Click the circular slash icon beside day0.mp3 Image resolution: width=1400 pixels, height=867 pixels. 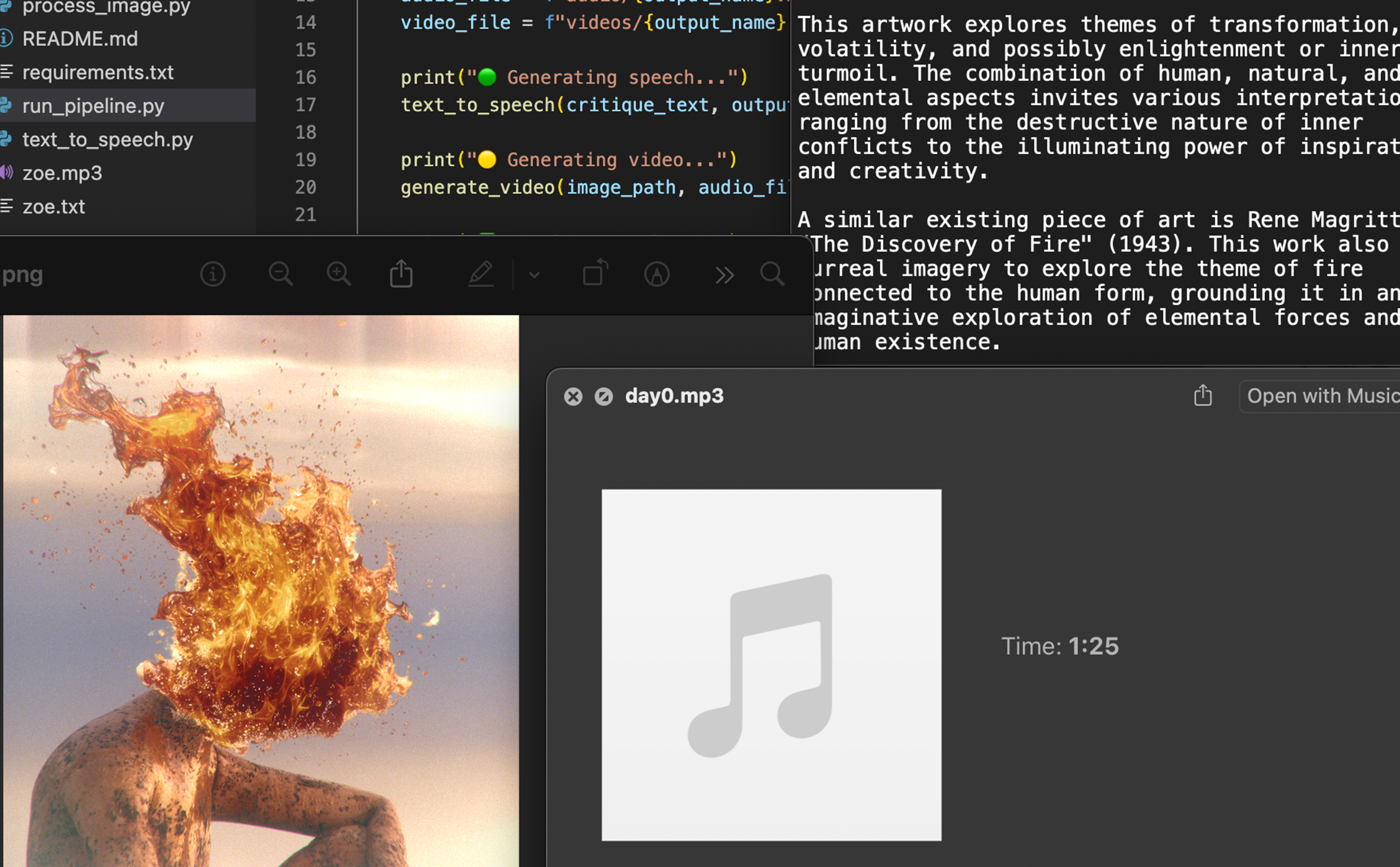coord(603,396)
